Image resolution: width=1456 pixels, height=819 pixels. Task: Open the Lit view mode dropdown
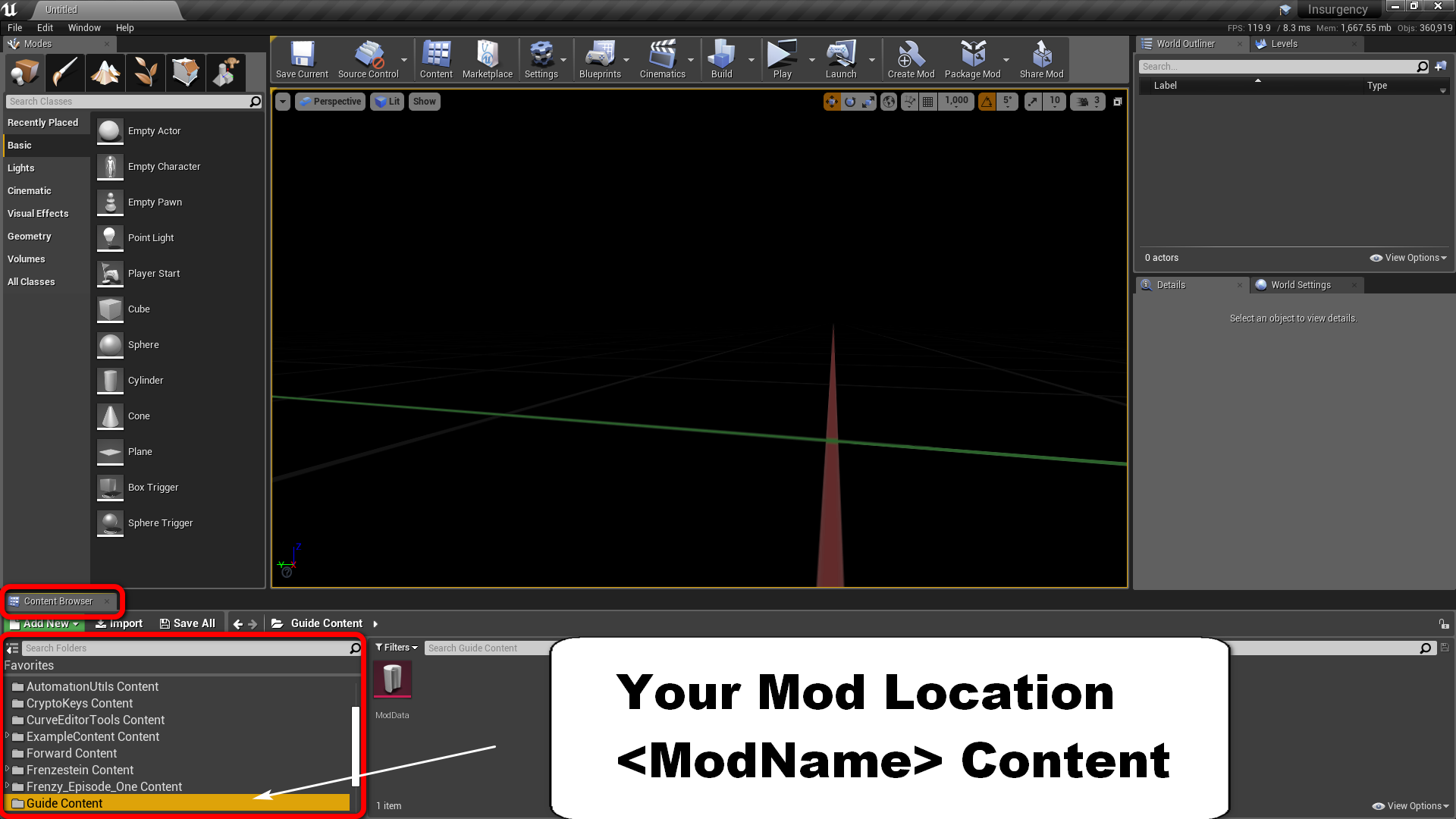[x=388, y=102]
